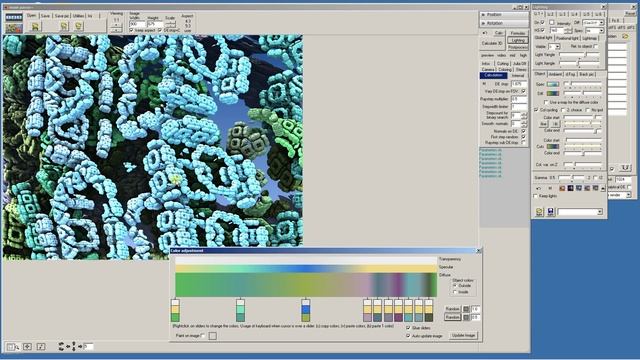Click the Save pic toolbar icon
The height and width of the screenshot is (360, 640).
(x=64, y=26)
